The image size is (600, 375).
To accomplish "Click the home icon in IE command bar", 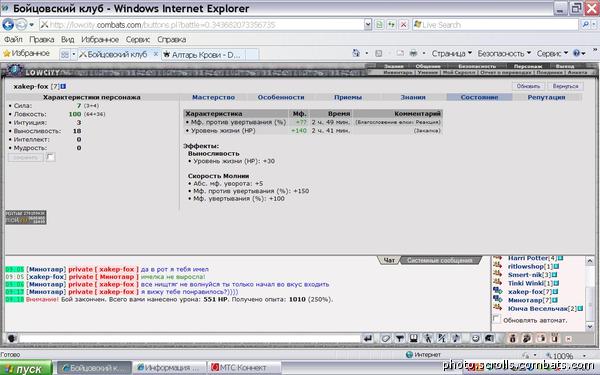I will coord(356,53).
